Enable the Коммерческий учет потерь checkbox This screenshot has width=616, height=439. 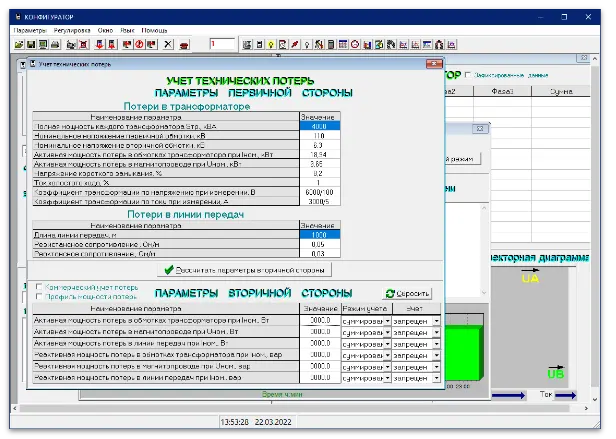38,286
